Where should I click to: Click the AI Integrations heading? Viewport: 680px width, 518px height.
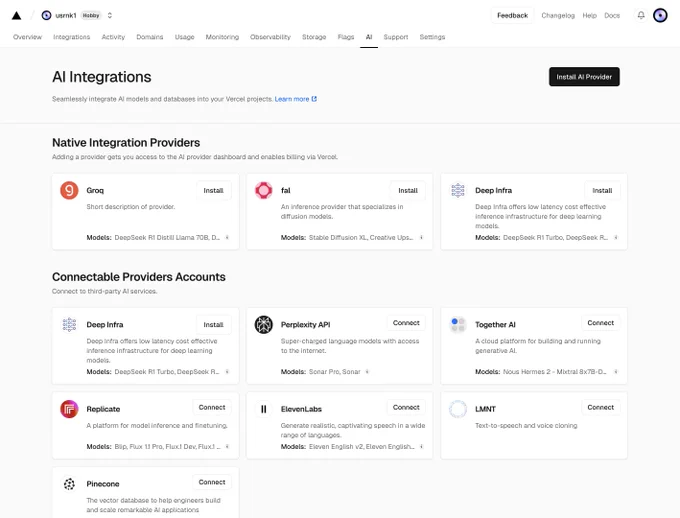[101, 77]
